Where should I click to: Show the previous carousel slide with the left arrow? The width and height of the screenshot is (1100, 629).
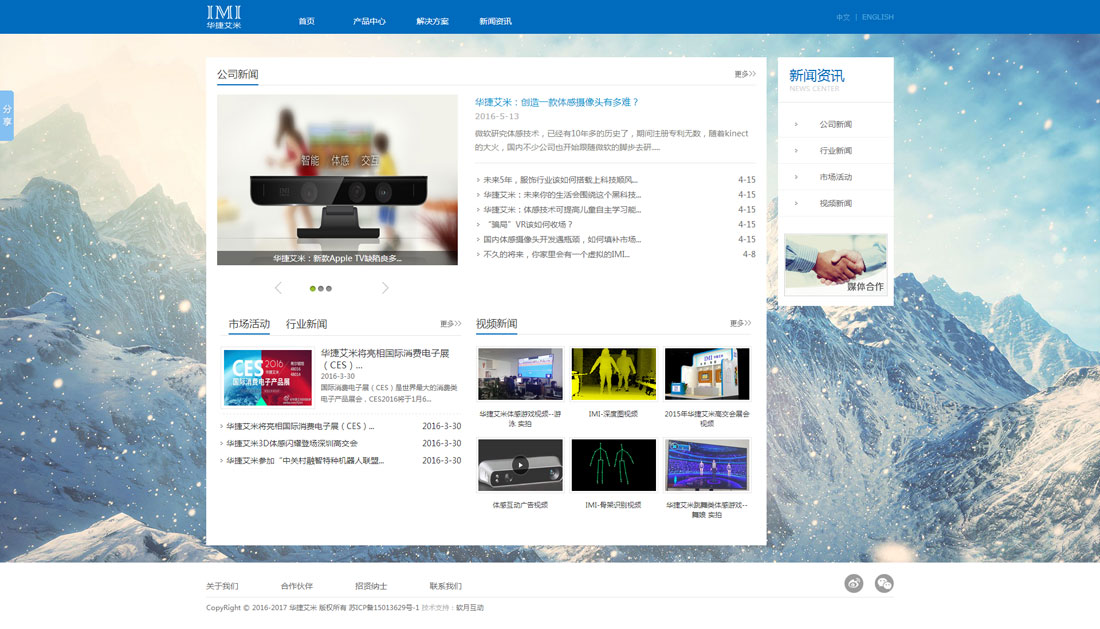point(279,288)
